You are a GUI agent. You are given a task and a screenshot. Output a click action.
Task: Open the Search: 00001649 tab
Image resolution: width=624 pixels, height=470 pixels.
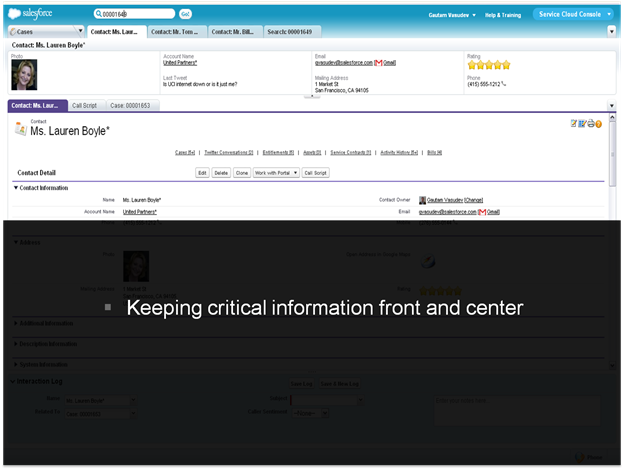pyautogui.click(x=291, y=31)
